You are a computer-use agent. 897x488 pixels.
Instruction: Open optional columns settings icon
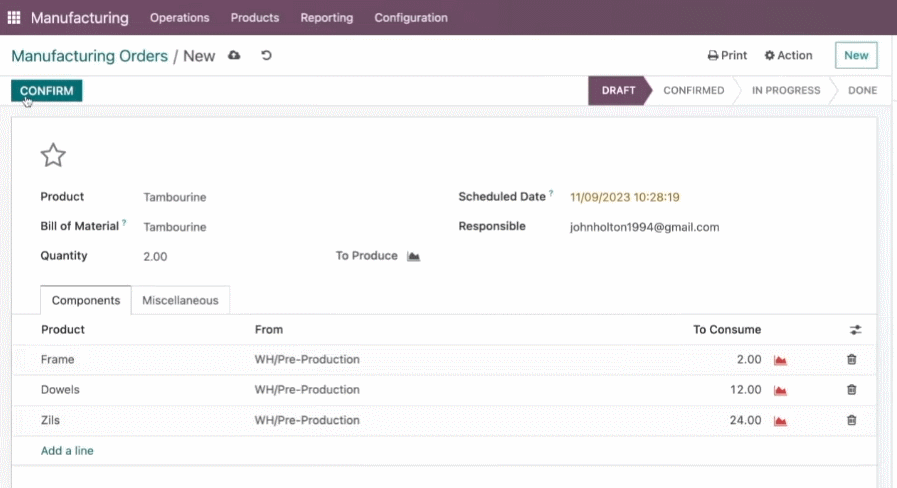click(x=855, y=330)
